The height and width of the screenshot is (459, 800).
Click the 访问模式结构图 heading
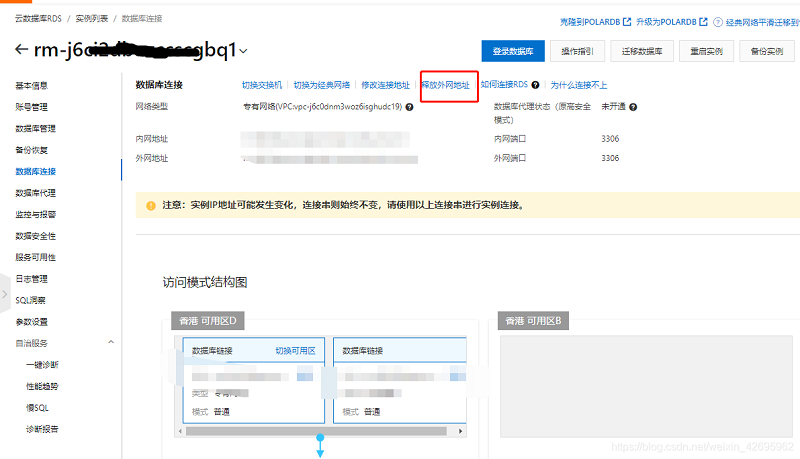[205, 282]
